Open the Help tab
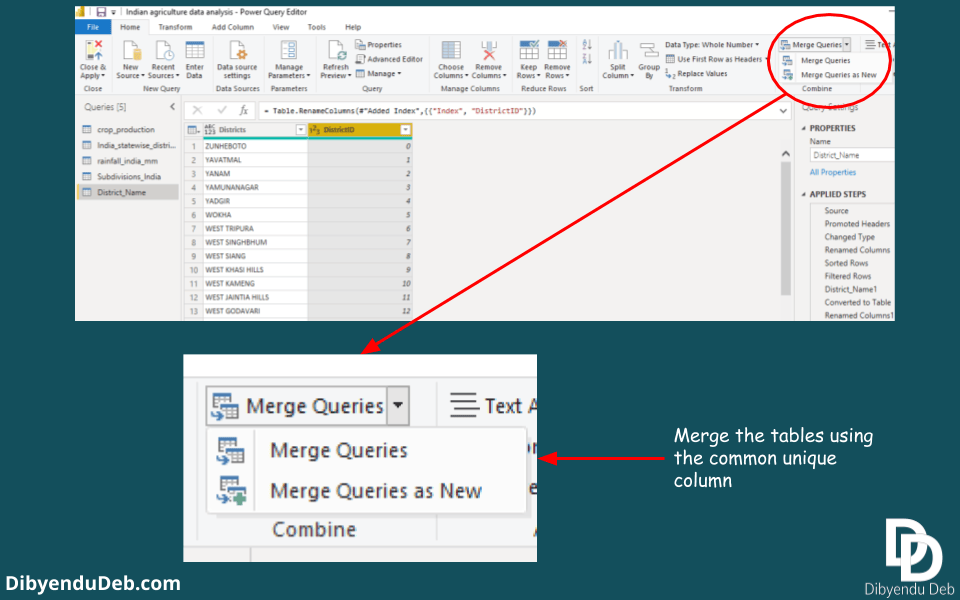This screenshot has height=600, width=960. pos(353,27)
